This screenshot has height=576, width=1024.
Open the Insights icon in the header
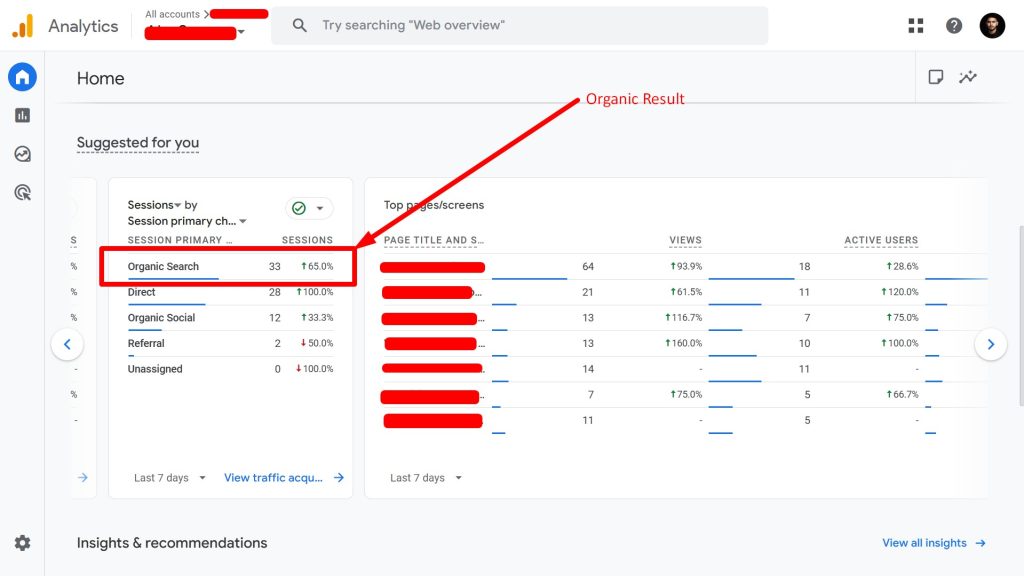pyautogui.click(x=967, y=76)
